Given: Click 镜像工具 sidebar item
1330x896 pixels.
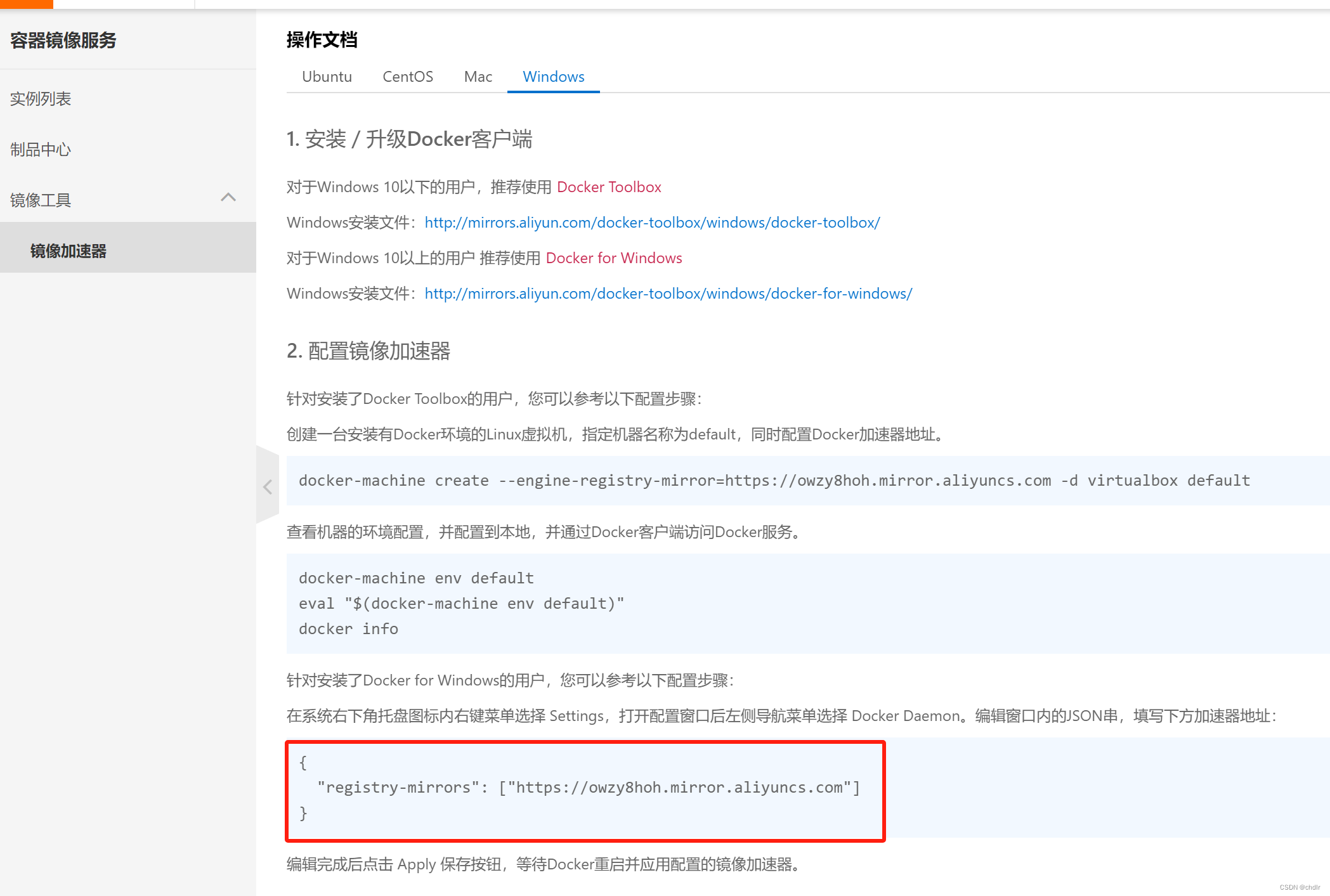Looking at the screenshot, I should 41,200.
